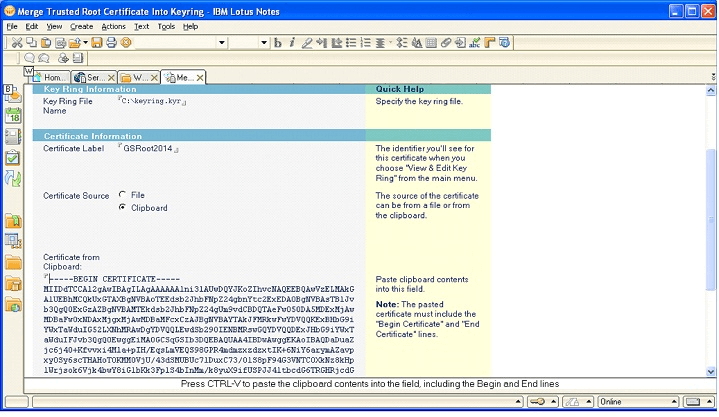Image resolution: width=719 pixels, height=417 pixels.
Task: Click the Certificate Label field GSRoot2014
Action: tap(148, 148)
